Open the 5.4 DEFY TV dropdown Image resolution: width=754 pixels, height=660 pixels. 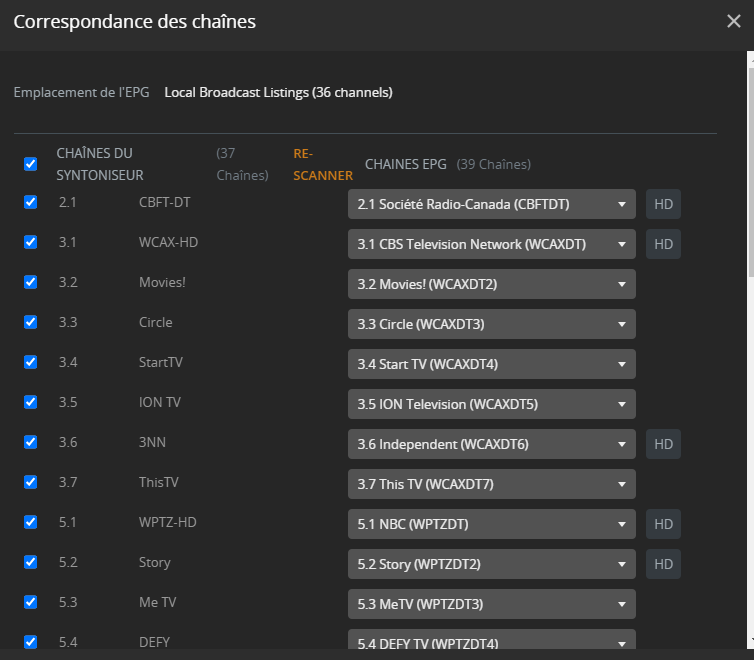coord(491,641)
